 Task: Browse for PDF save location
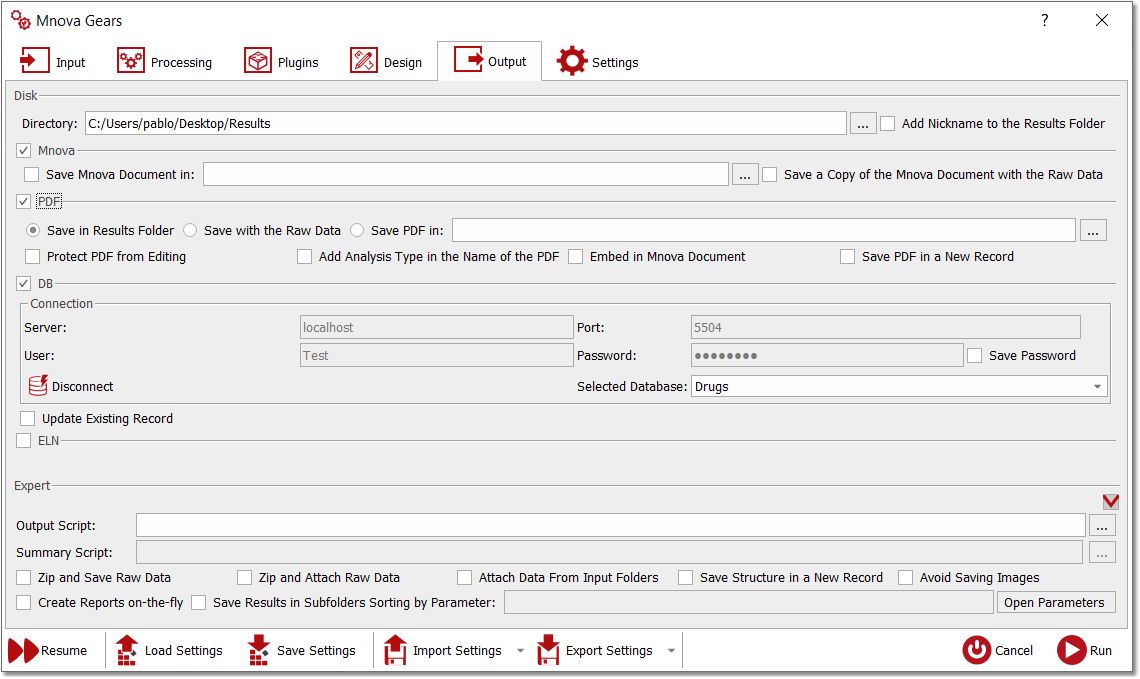1093,230
